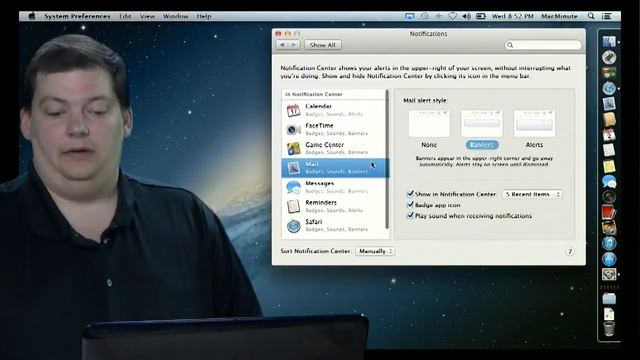Open the View menu
This screenshot has height=360, width=640.
pos(147,16)
